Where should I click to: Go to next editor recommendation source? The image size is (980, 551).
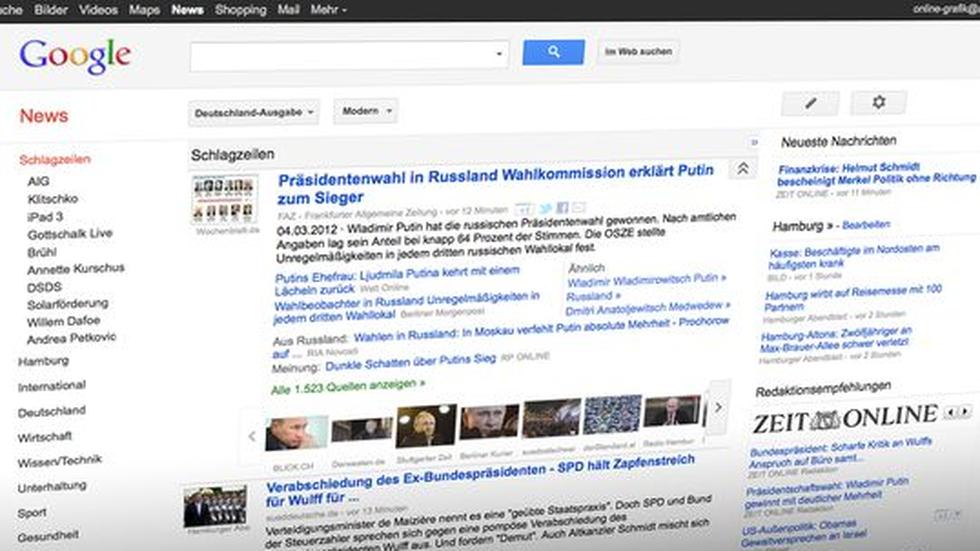(965, 412)
